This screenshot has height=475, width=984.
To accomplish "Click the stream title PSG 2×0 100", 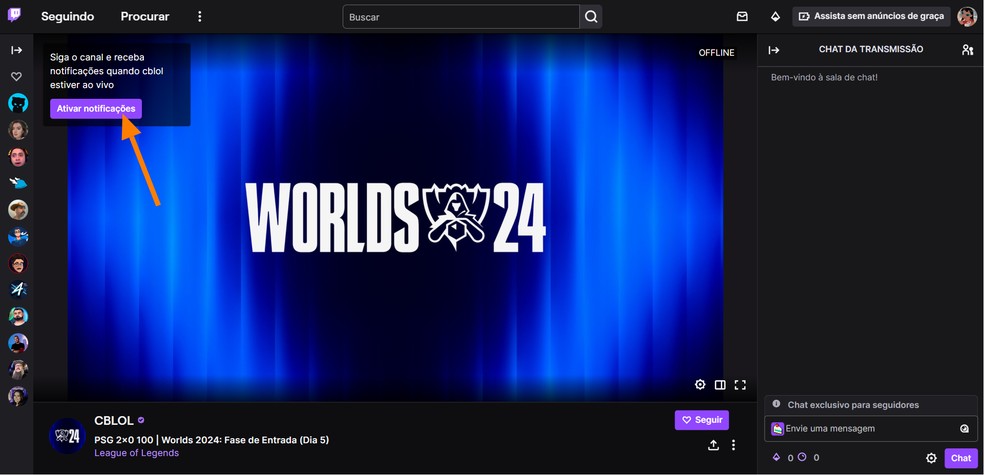I will 211,440.
